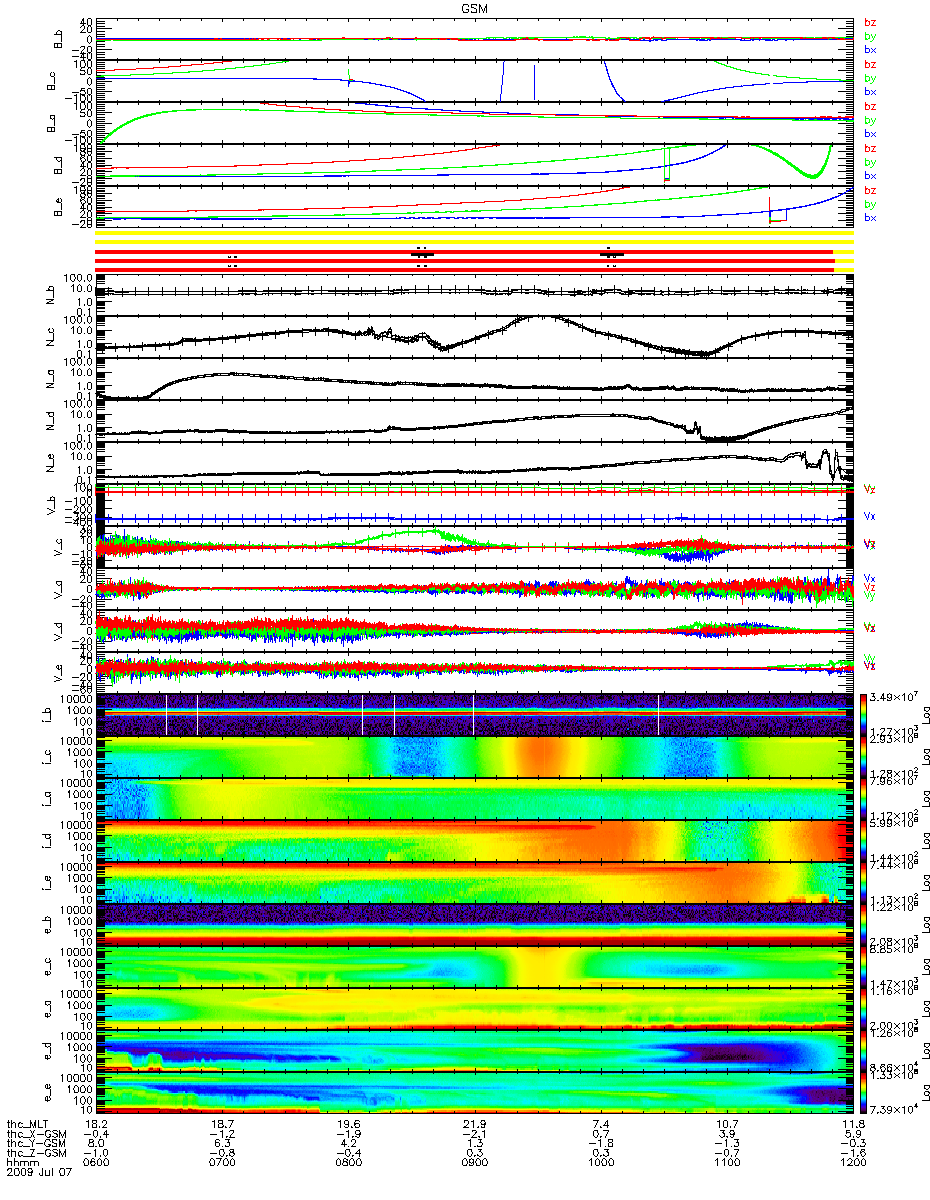Click the blue Vx legend of V_a panel
This screenshot has width=930, height=1200.
[870, 578]
